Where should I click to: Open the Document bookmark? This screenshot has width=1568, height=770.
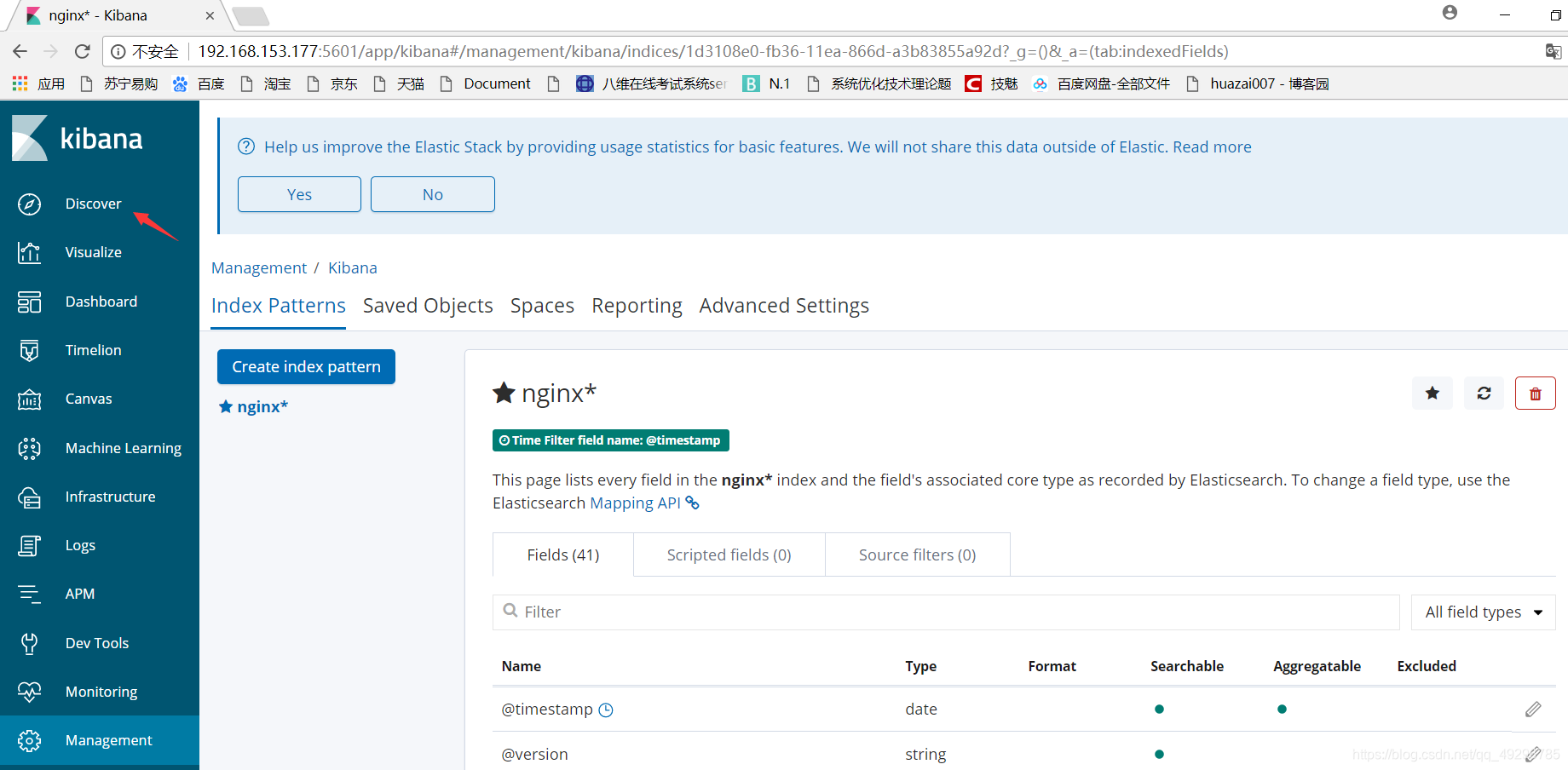486,83
